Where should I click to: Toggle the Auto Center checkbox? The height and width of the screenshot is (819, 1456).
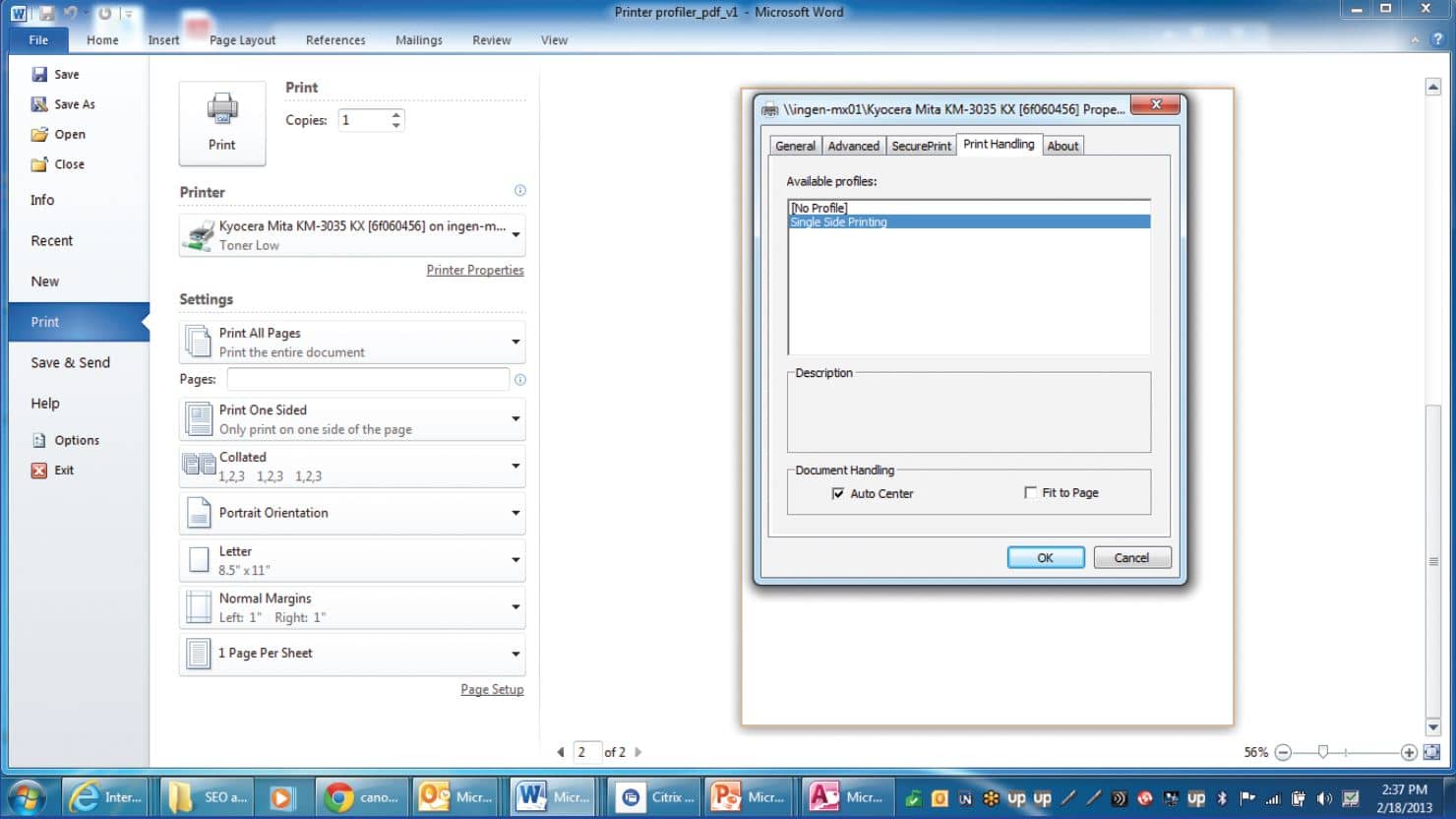point(838,493)
